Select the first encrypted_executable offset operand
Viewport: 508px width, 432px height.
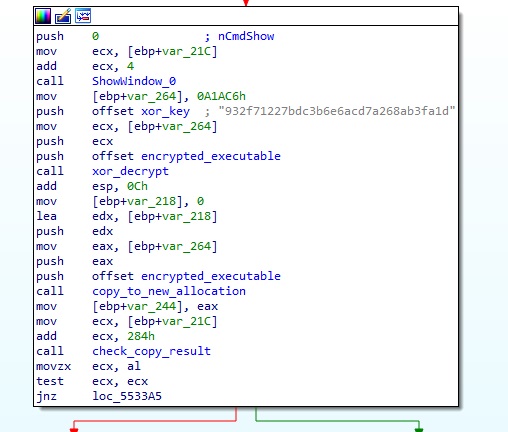(x=211, y=156)
